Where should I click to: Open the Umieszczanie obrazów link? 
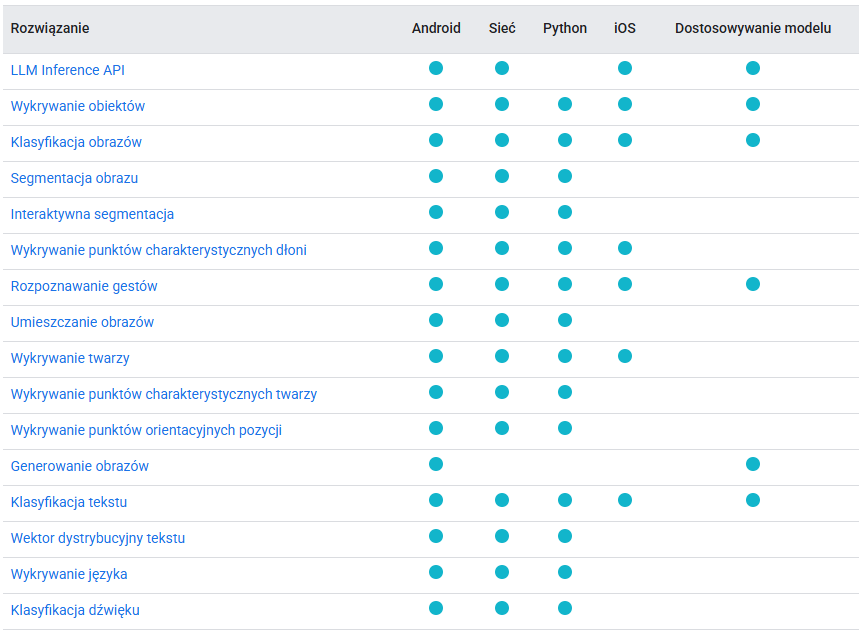pos(82,322)
